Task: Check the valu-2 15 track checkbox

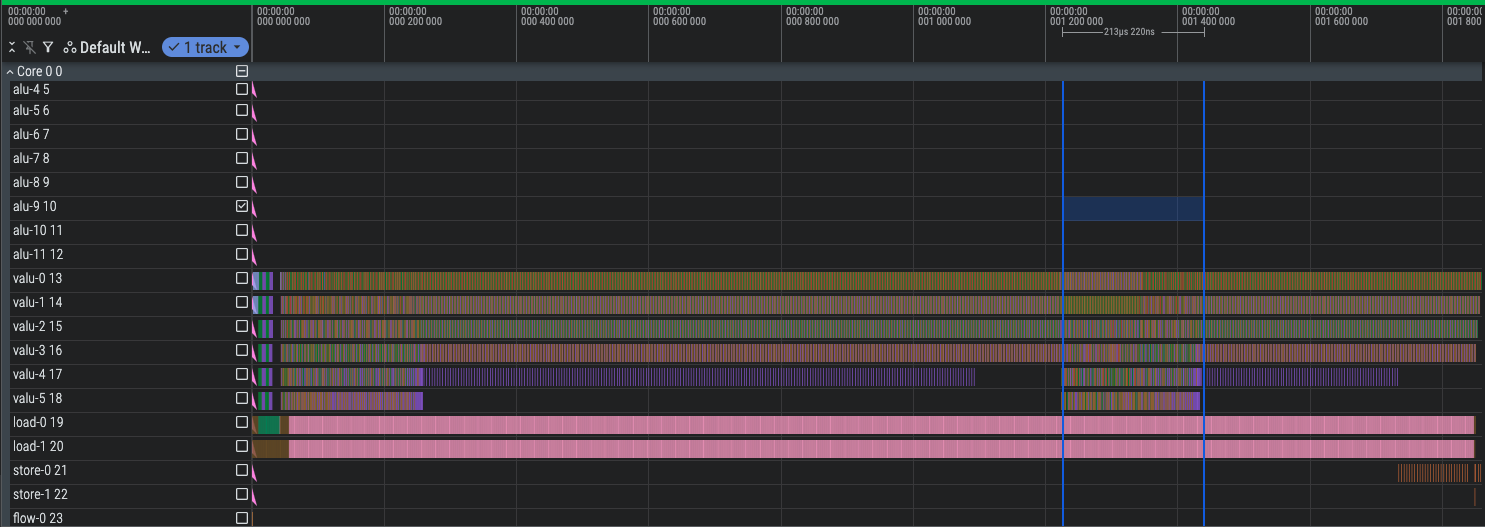Action: [x=241, y=326]
